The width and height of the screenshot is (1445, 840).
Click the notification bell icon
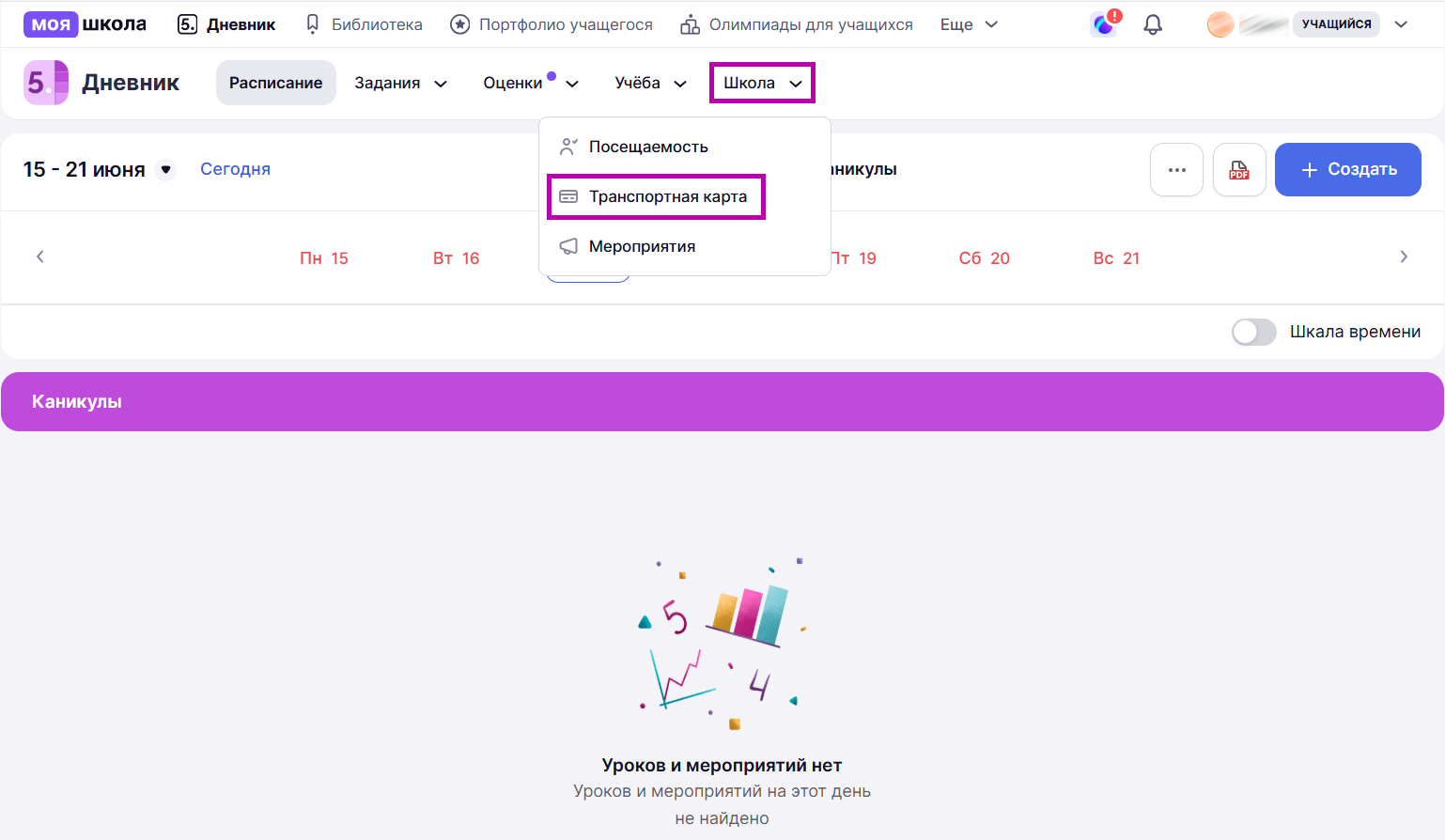pos(1153,24)
